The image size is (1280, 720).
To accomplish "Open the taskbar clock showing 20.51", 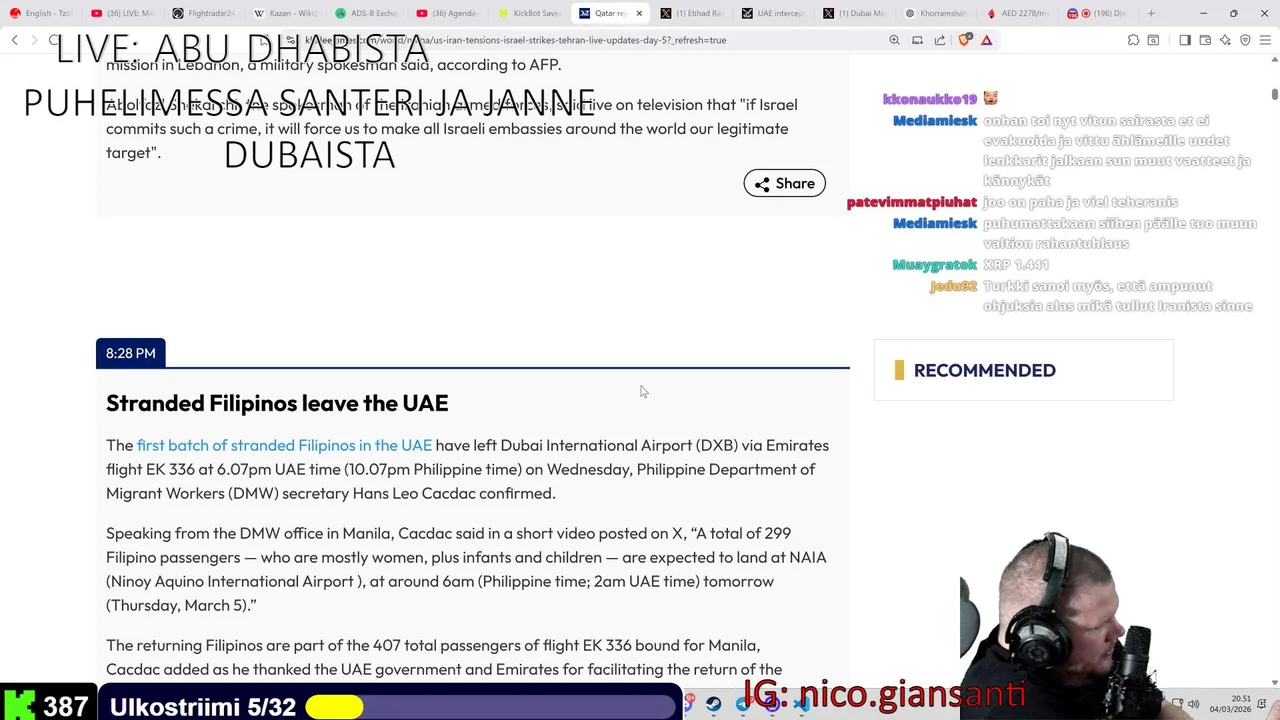I will 1231,704.
